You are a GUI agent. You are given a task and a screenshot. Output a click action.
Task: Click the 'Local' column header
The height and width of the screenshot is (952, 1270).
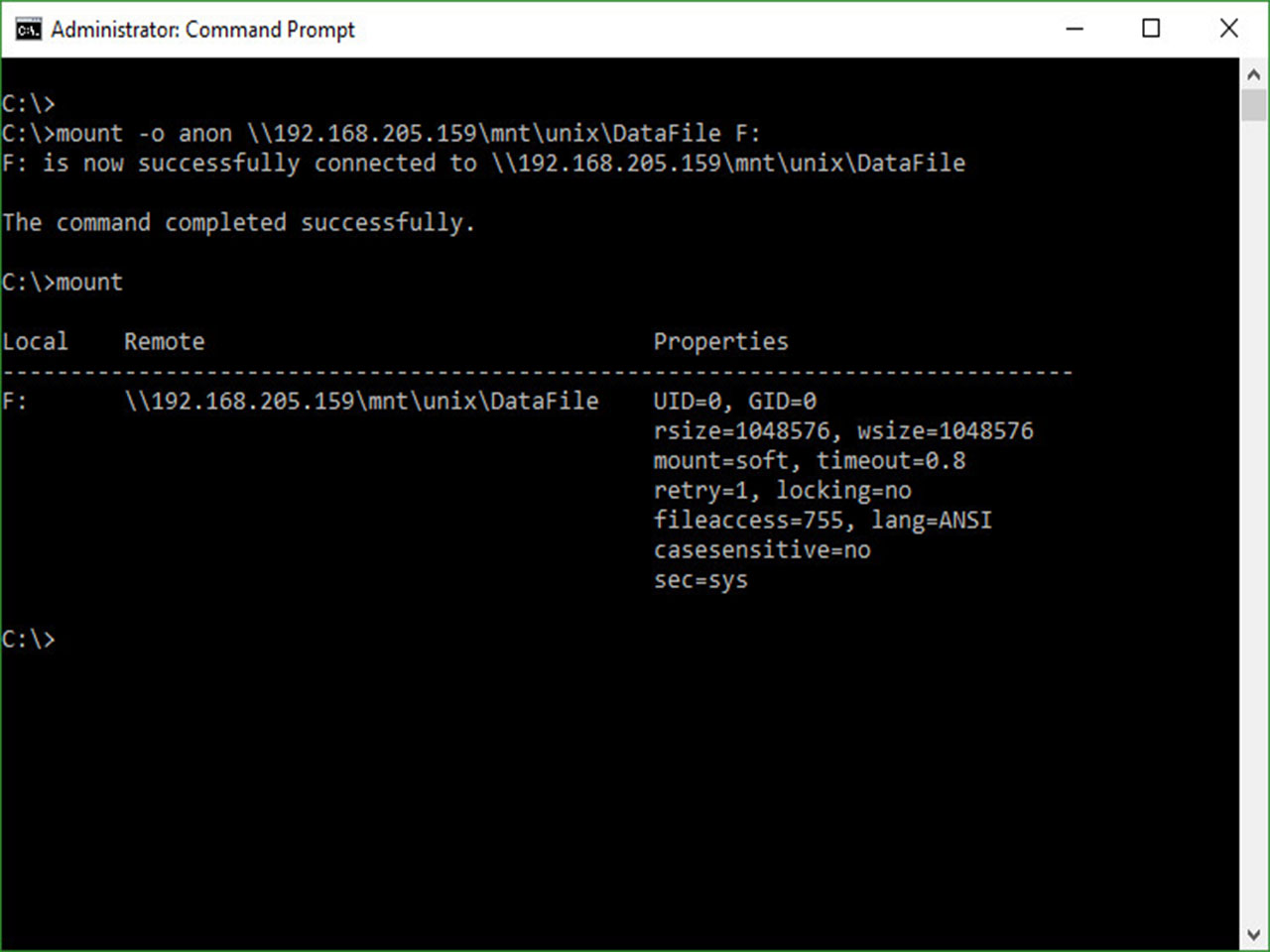(x=35, y=342)
